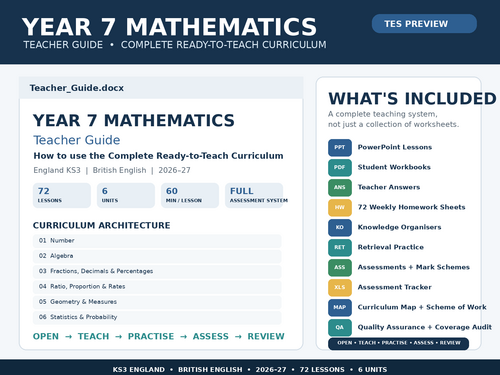
Task: Click the 60 Min / Lesson stat card
Action: coord(190,195)
